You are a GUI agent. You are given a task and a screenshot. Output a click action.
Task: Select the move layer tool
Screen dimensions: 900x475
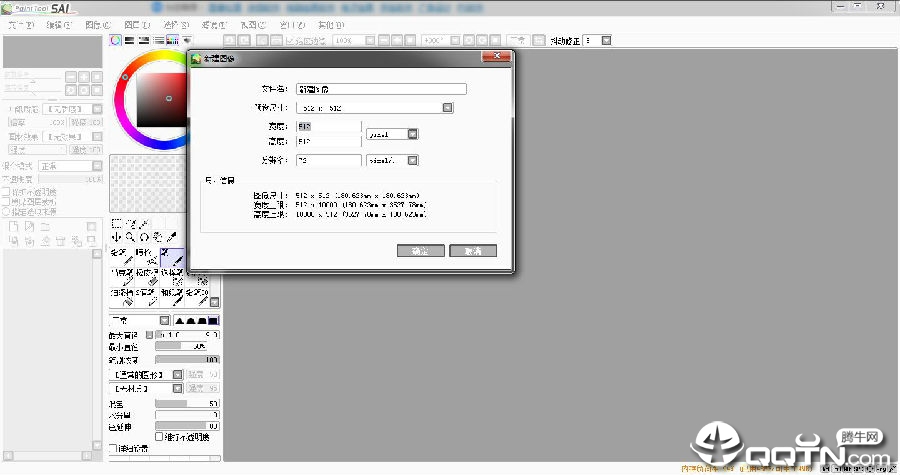click(116, 237)
